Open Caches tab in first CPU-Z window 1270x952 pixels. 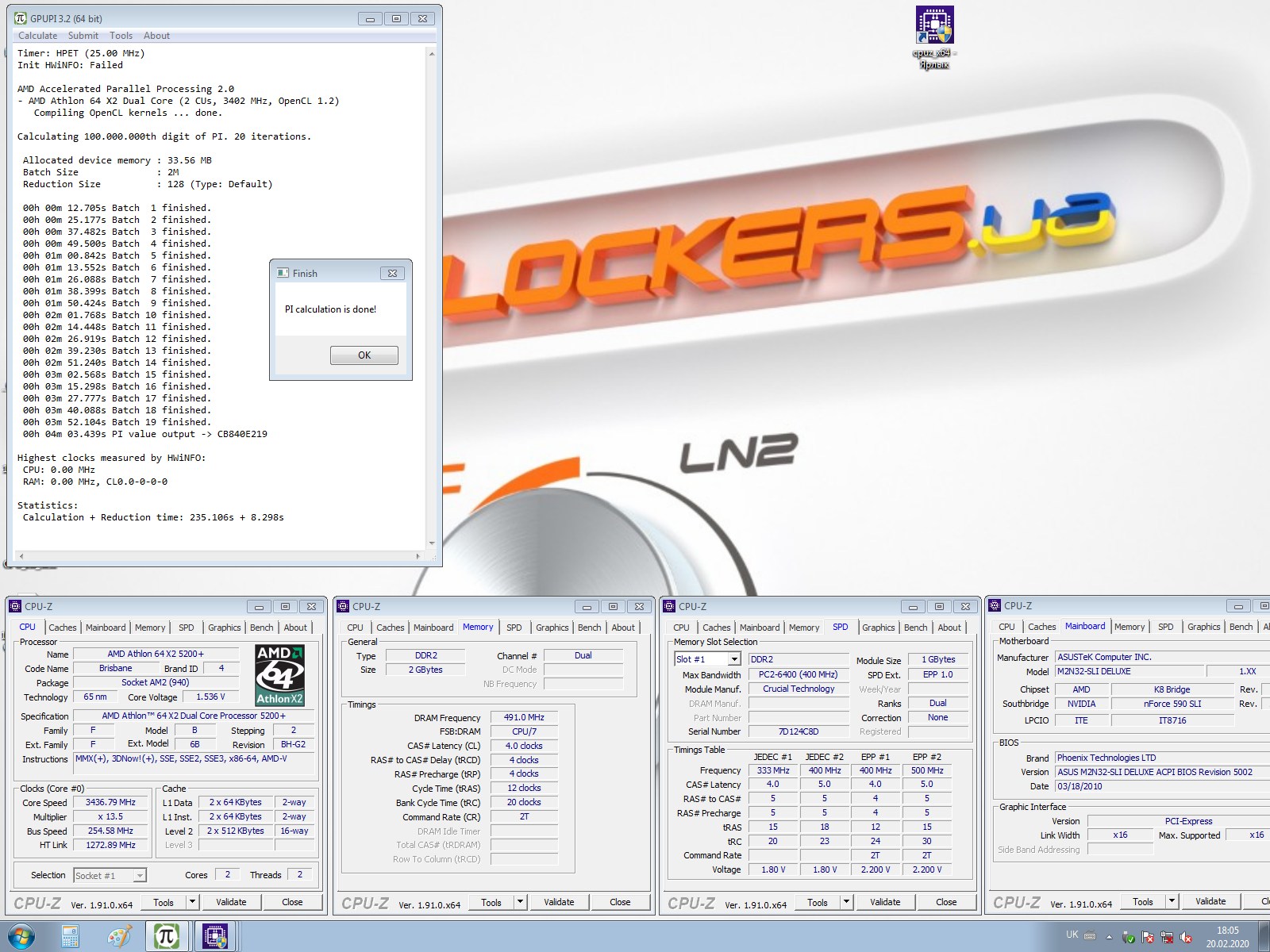tap(63, 628)
